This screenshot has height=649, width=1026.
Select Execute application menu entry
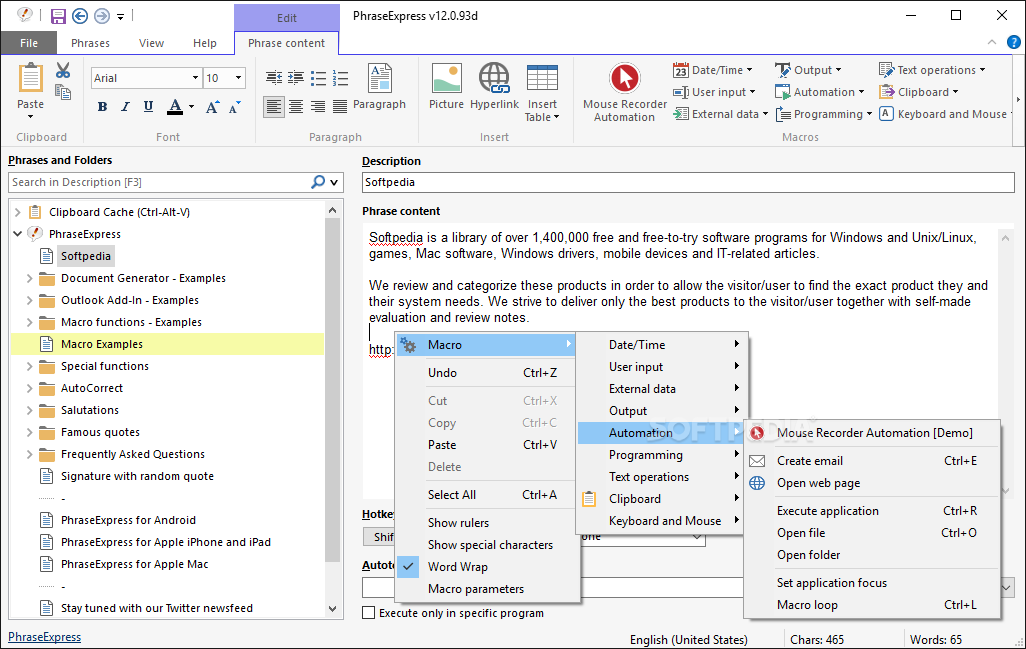coord(872,511)
